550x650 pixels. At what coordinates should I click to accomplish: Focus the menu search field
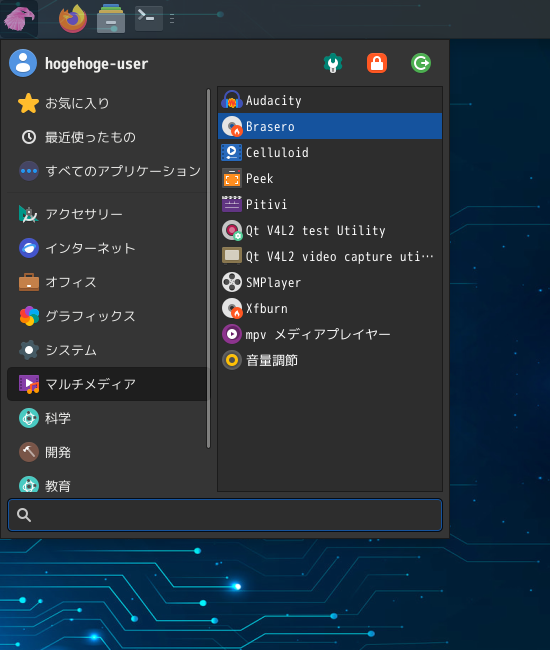(225, 515)
